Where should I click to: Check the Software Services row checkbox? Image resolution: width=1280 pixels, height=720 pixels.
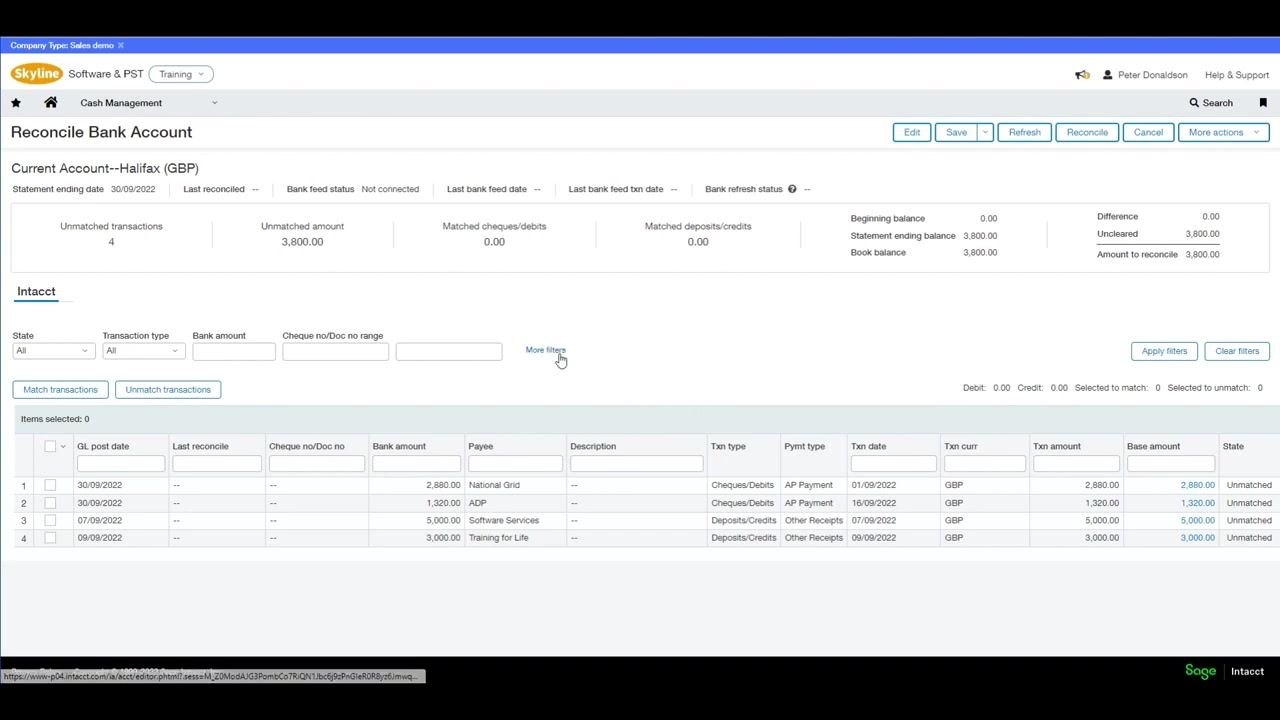coord(50,520)
